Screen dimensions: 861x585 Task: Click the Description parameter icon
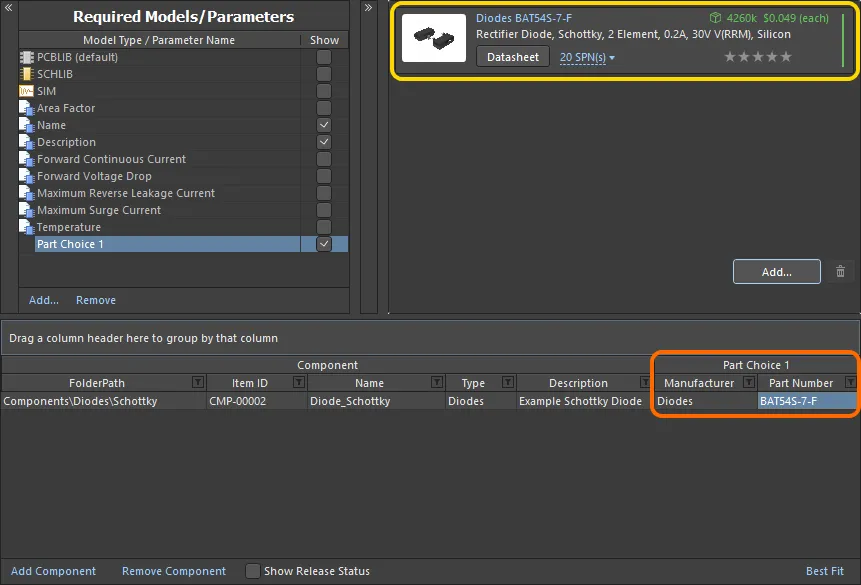click(x=26, y=142)
